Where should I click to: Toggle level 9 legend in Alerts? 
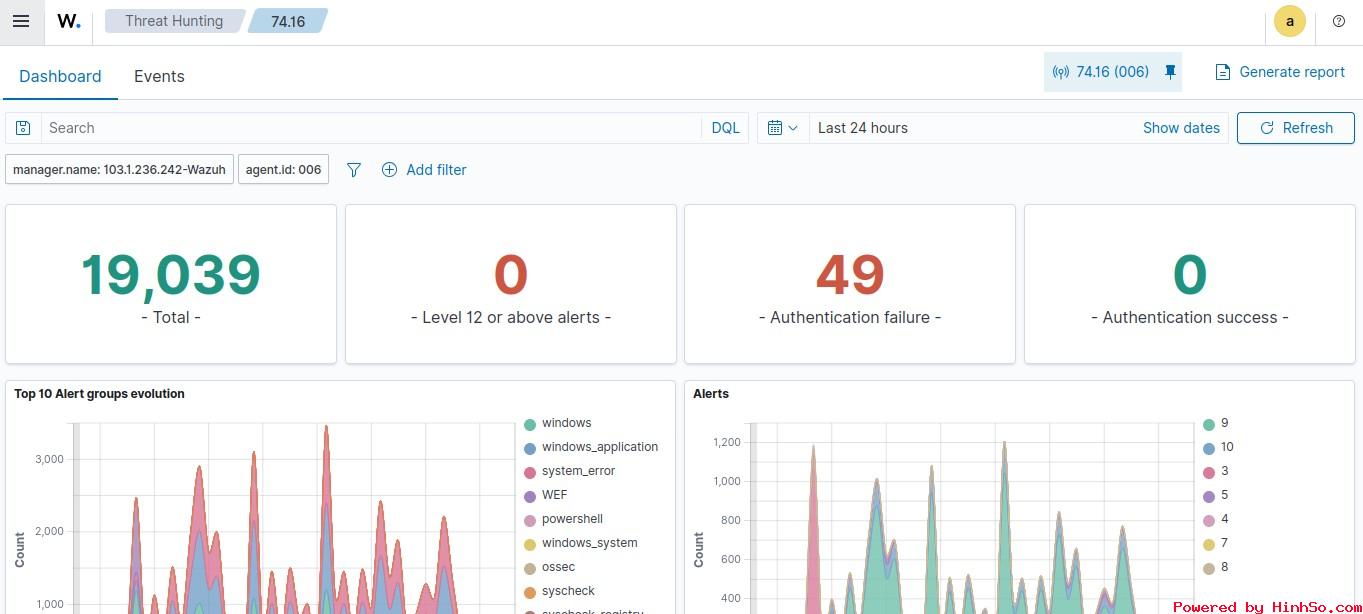coord(1216,424)
